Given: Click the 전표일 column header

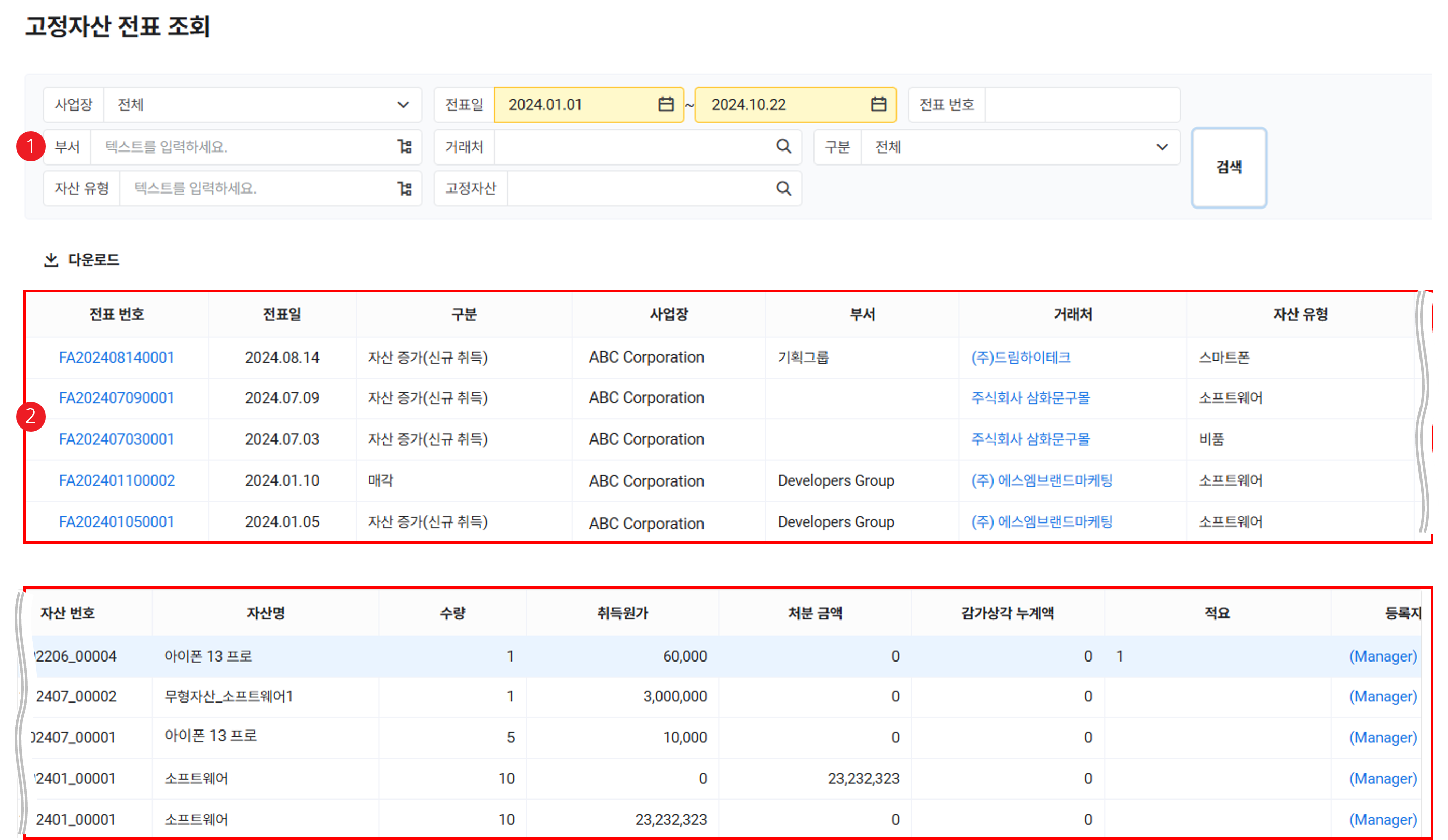Looking at the screenshot, I should (x=282, y=314).
